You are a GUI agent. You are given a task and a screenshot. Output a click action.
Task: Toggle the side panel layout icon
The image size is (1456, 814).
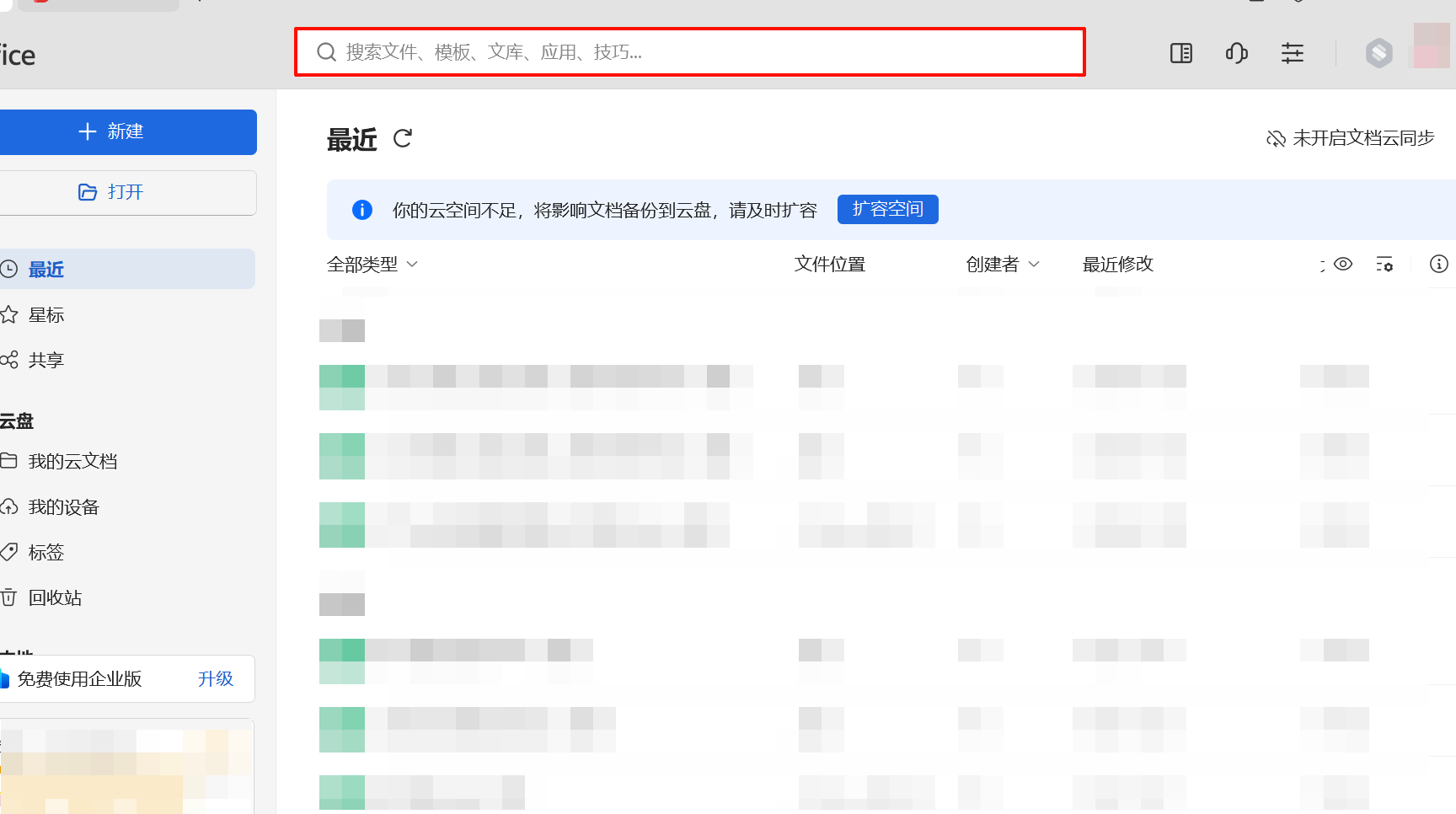point(1180,53)
